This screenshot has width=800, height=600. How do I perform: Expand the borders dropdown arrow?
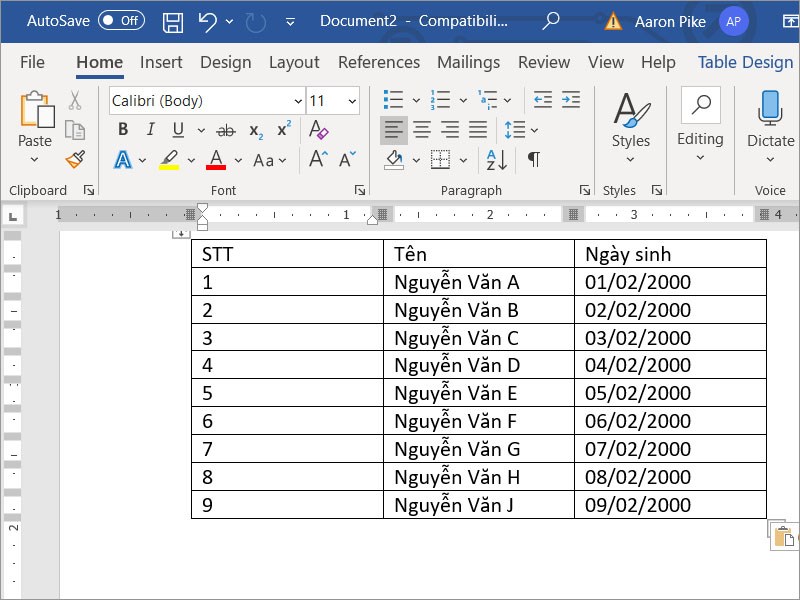coord(463,160)
